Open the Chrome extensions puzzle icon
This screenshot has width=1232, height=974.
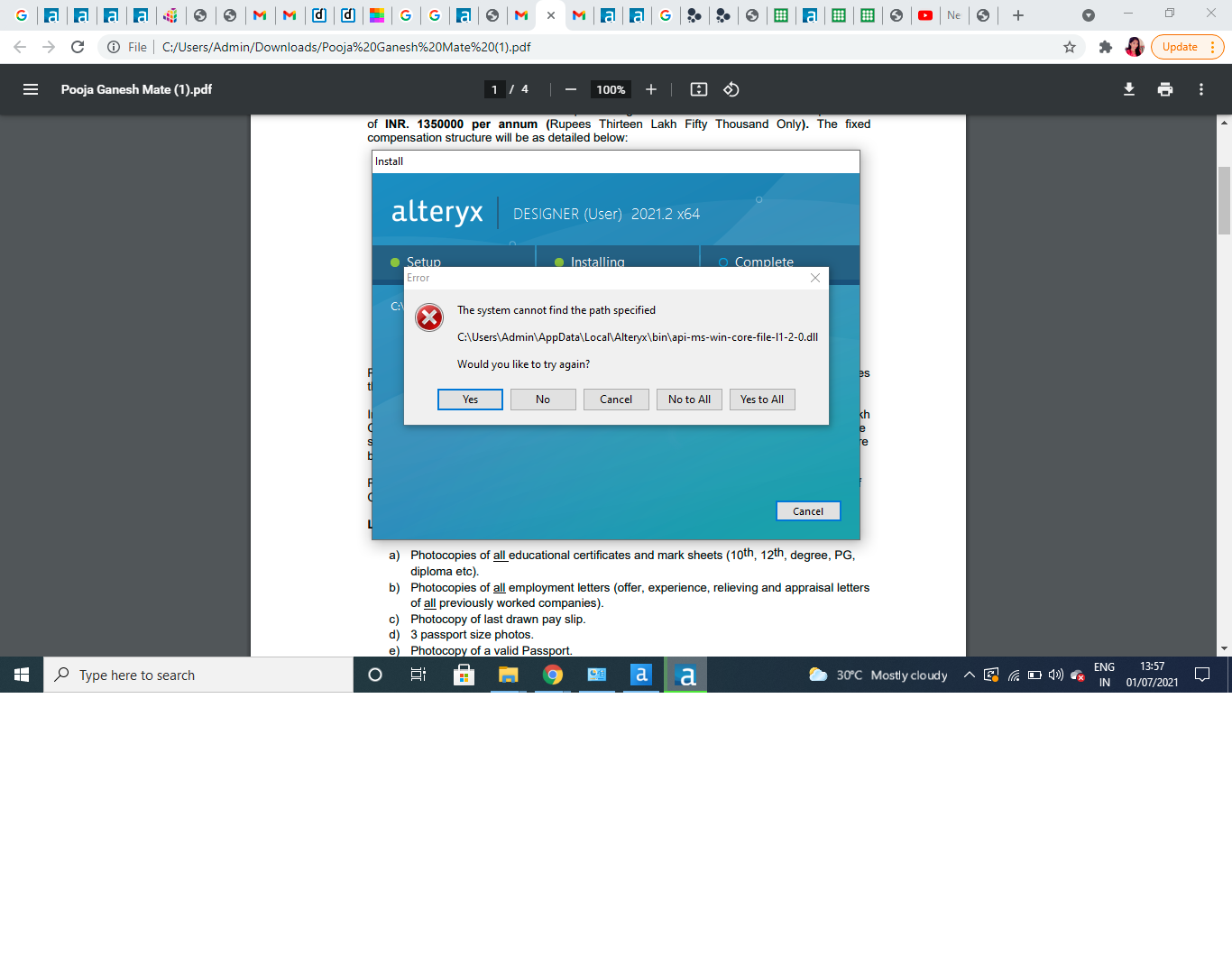click(x=1105, y=47)
